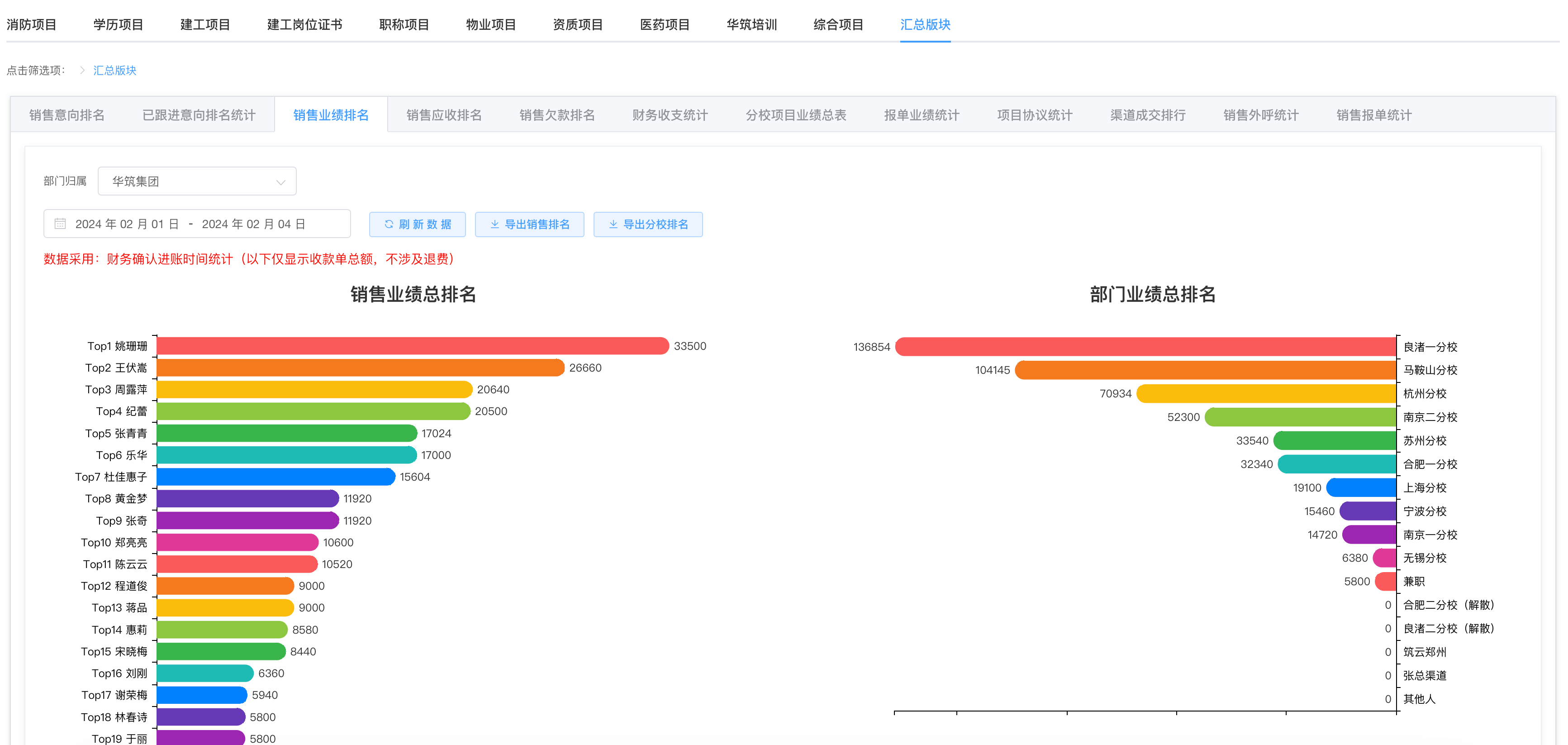The height and width of the screenshot is (745, 1568).
Task: Expand the 部门归属 dropdown arrow
Action: (x=280, y=181)
